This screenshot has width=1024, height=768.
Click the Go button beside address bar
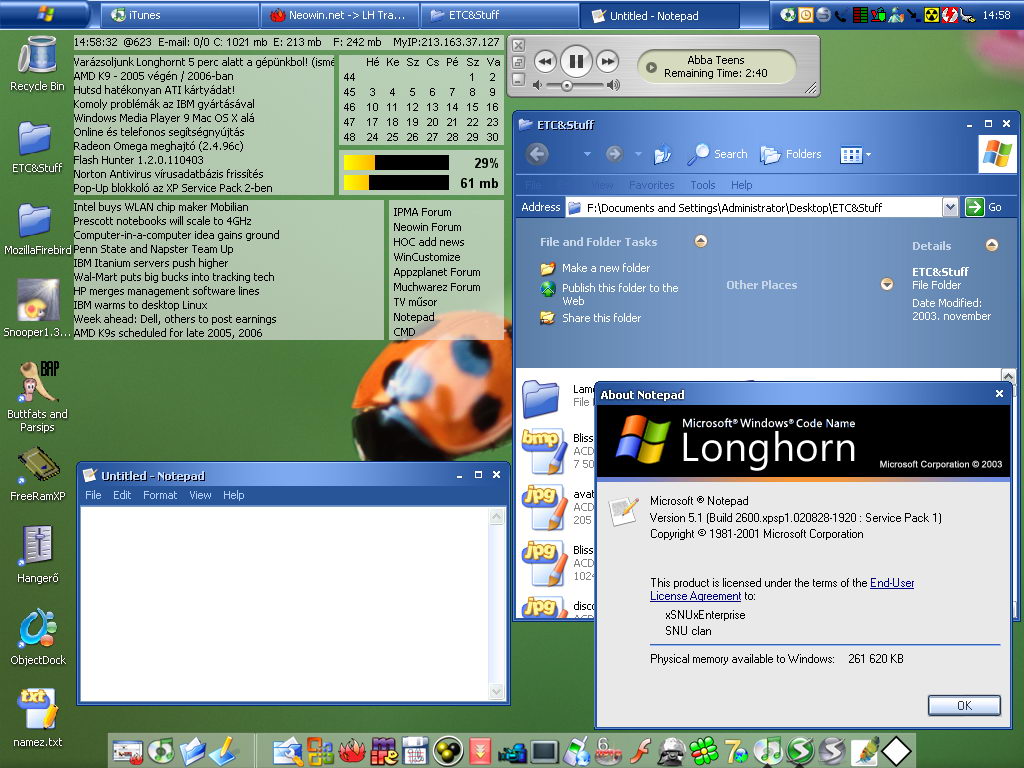click(984, 207)
